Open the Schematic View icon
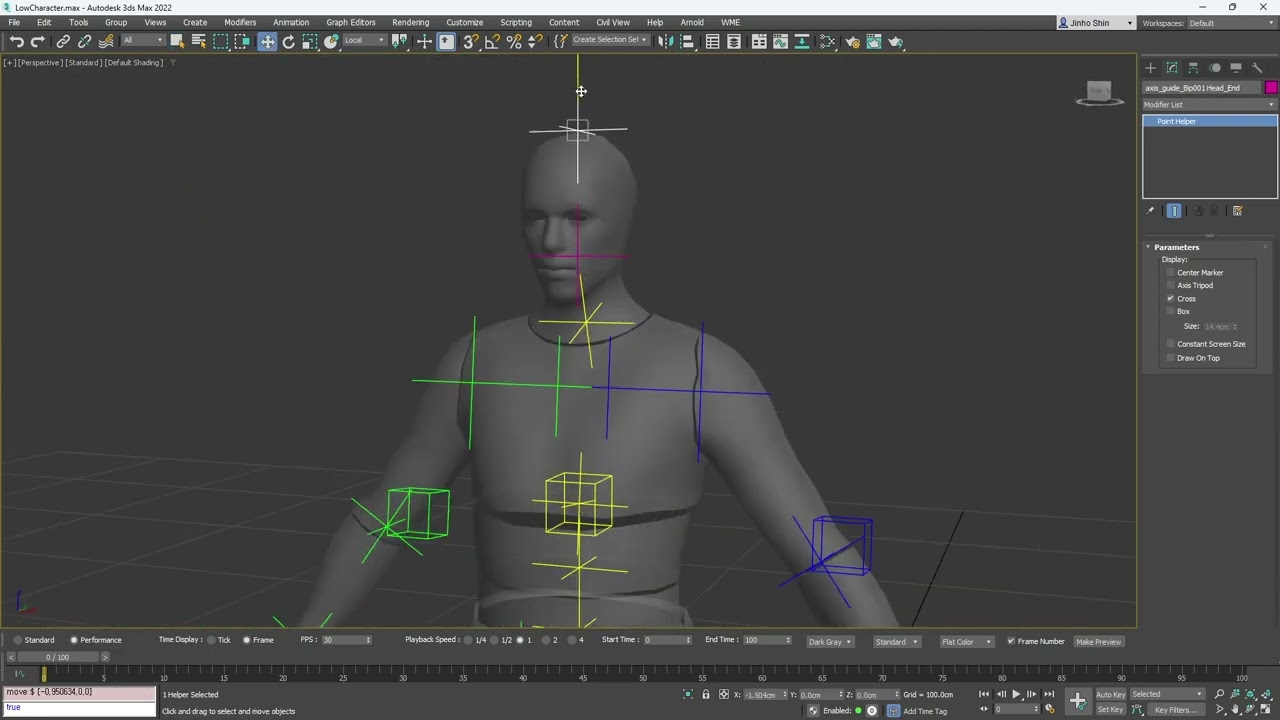 point(827,41)
